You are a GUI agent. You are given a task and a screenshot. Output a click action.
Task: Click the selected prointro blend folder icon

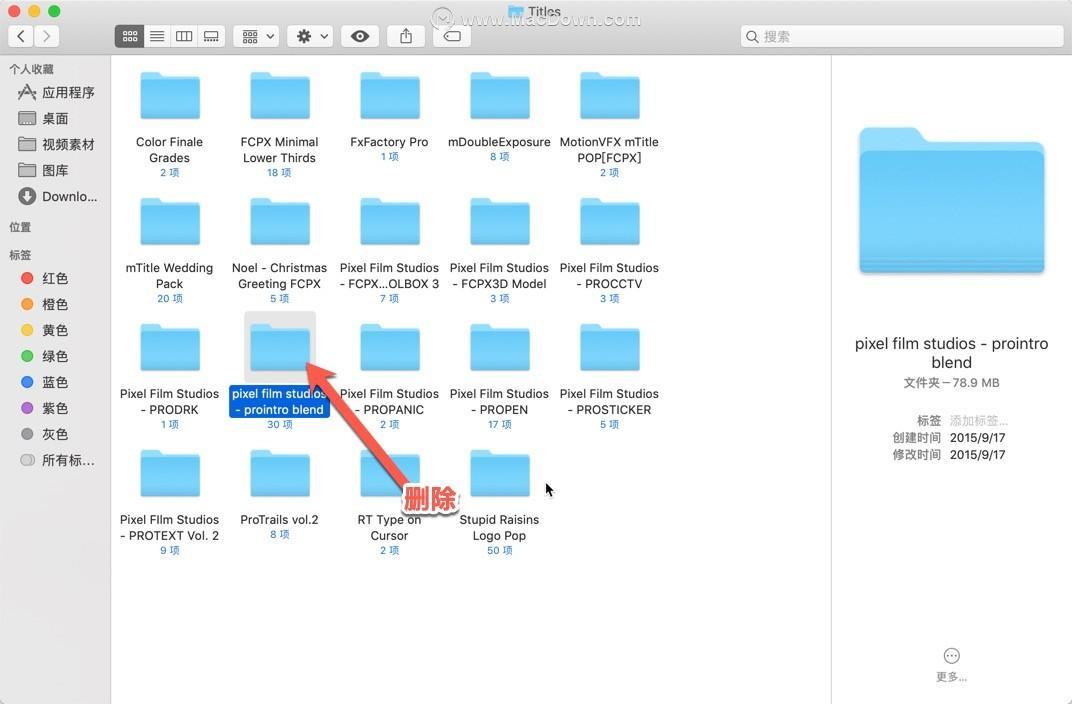pos(280,348)
